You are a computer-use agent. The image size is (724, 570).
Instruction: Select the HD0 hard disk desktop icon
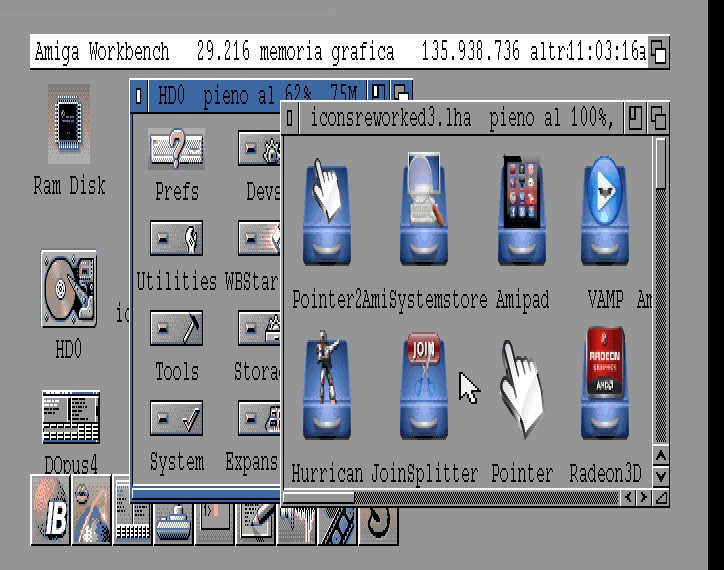(x=68, y=291)
